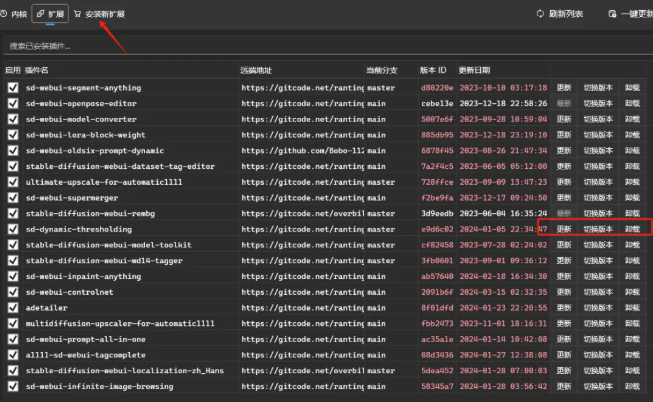
Task: Click stable-diffusion-webui-localization-zh_Hans name
Action: tap(125, 371)
